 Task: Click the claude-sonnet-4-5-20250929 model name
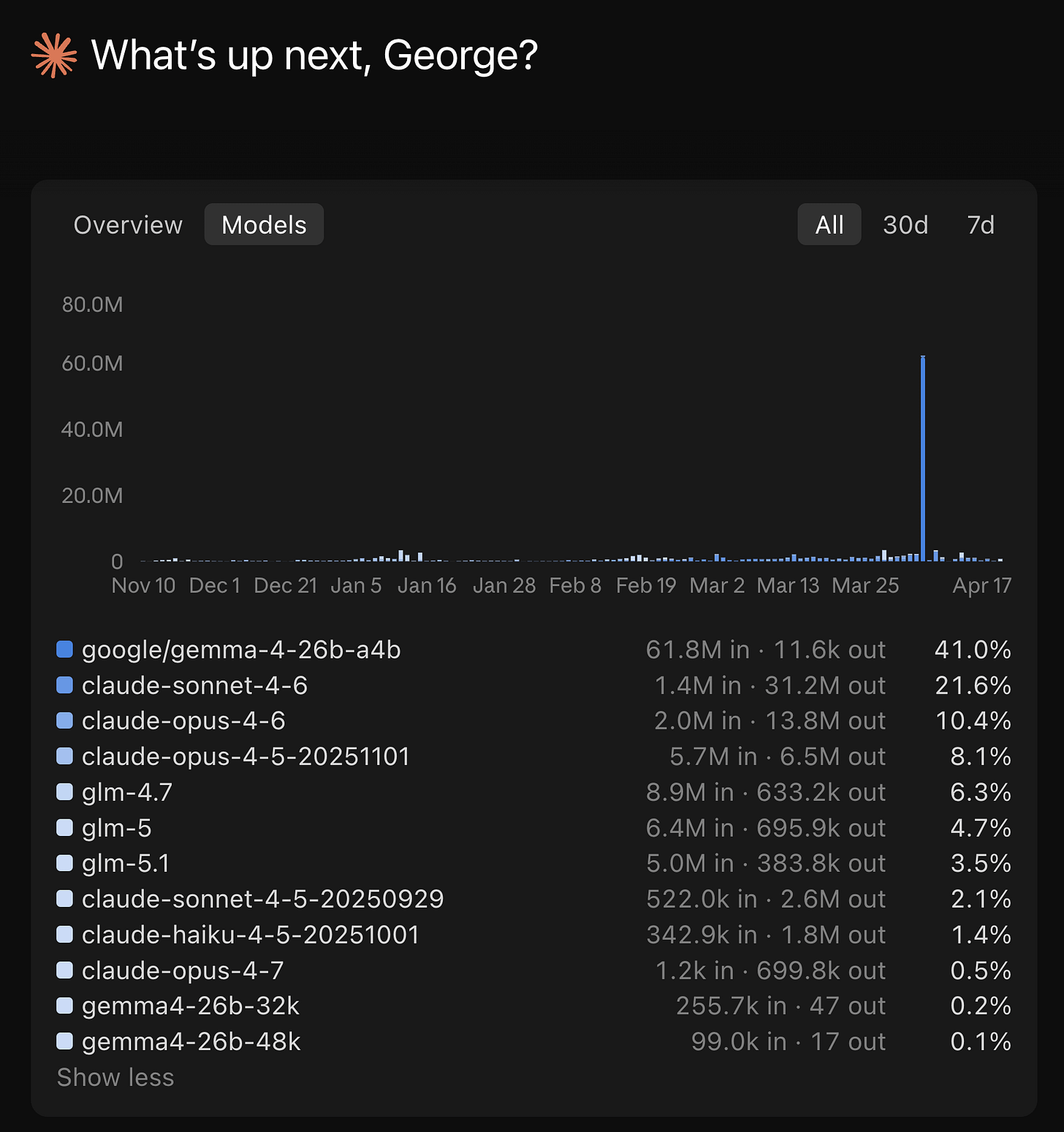click(x=263, y=899)
